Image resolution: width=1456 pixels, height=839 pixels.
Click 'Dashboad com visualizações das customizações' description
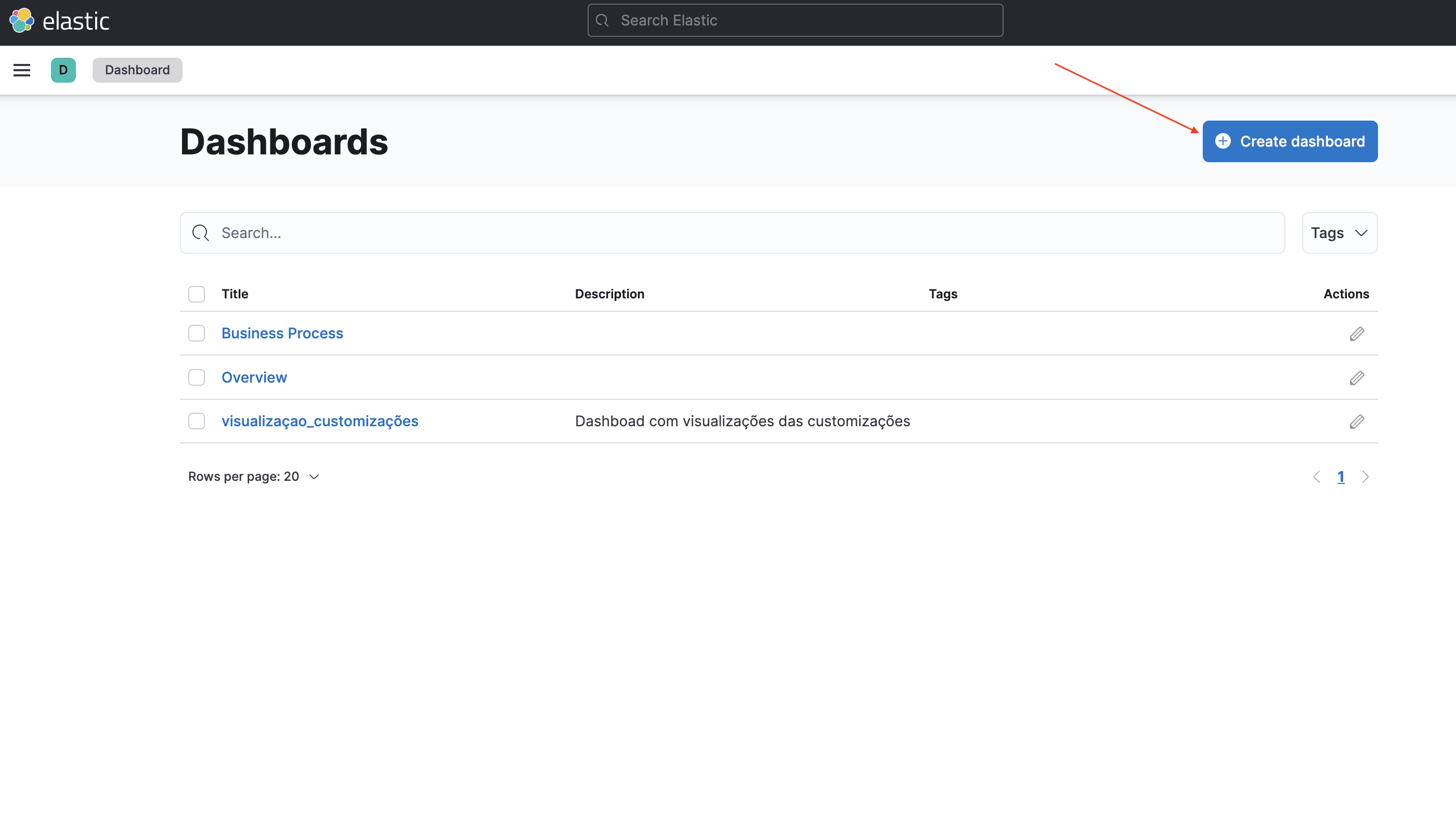click(x=743, y=421)
